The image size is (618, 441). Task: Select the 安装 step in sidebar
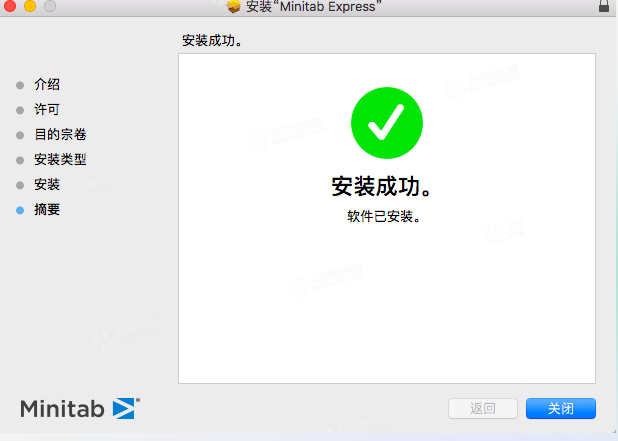pos(47,184)
